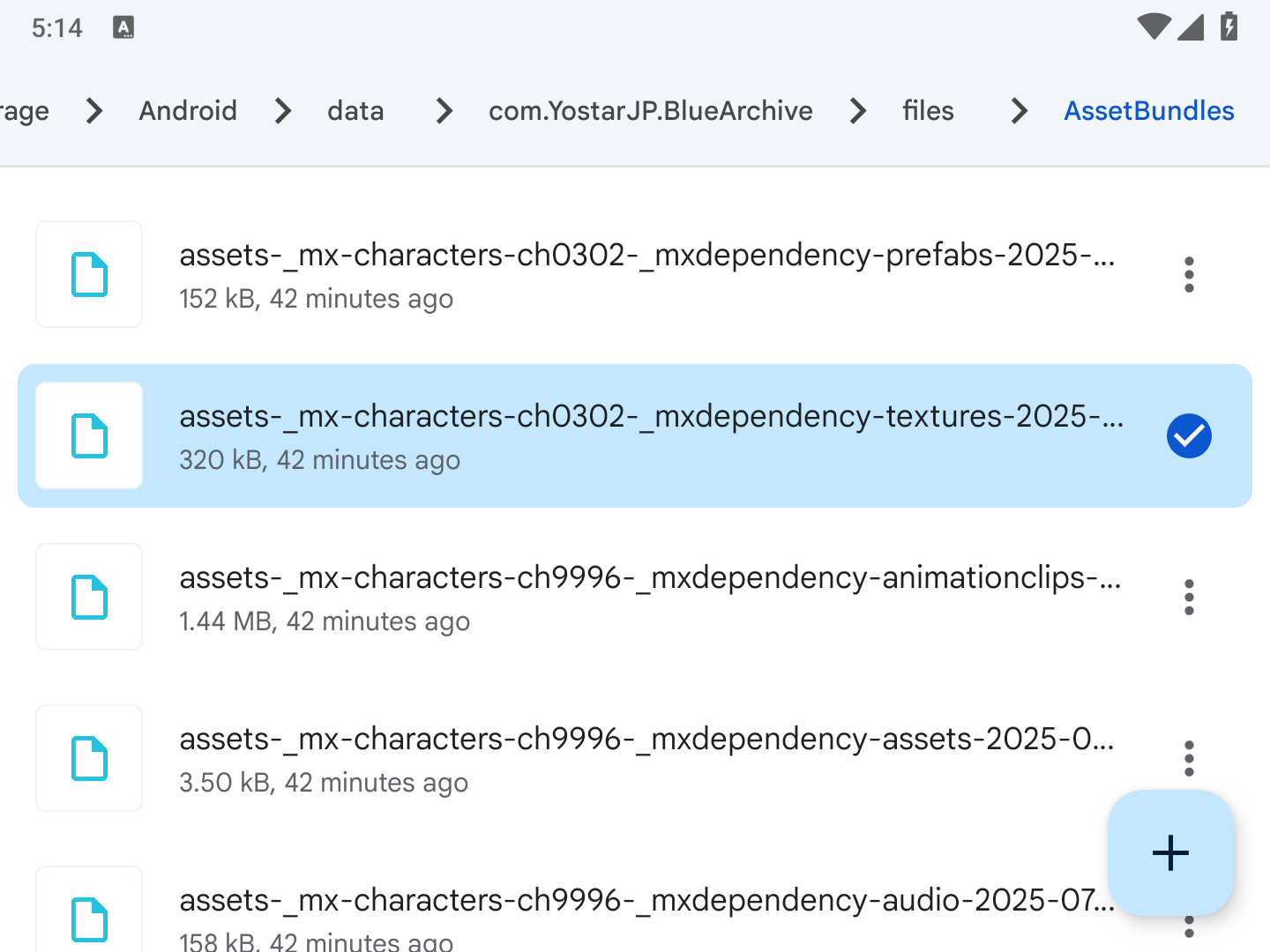
Task: Click '152 kB, 42 minutes ago' detail
Action: tap(316, 299)
